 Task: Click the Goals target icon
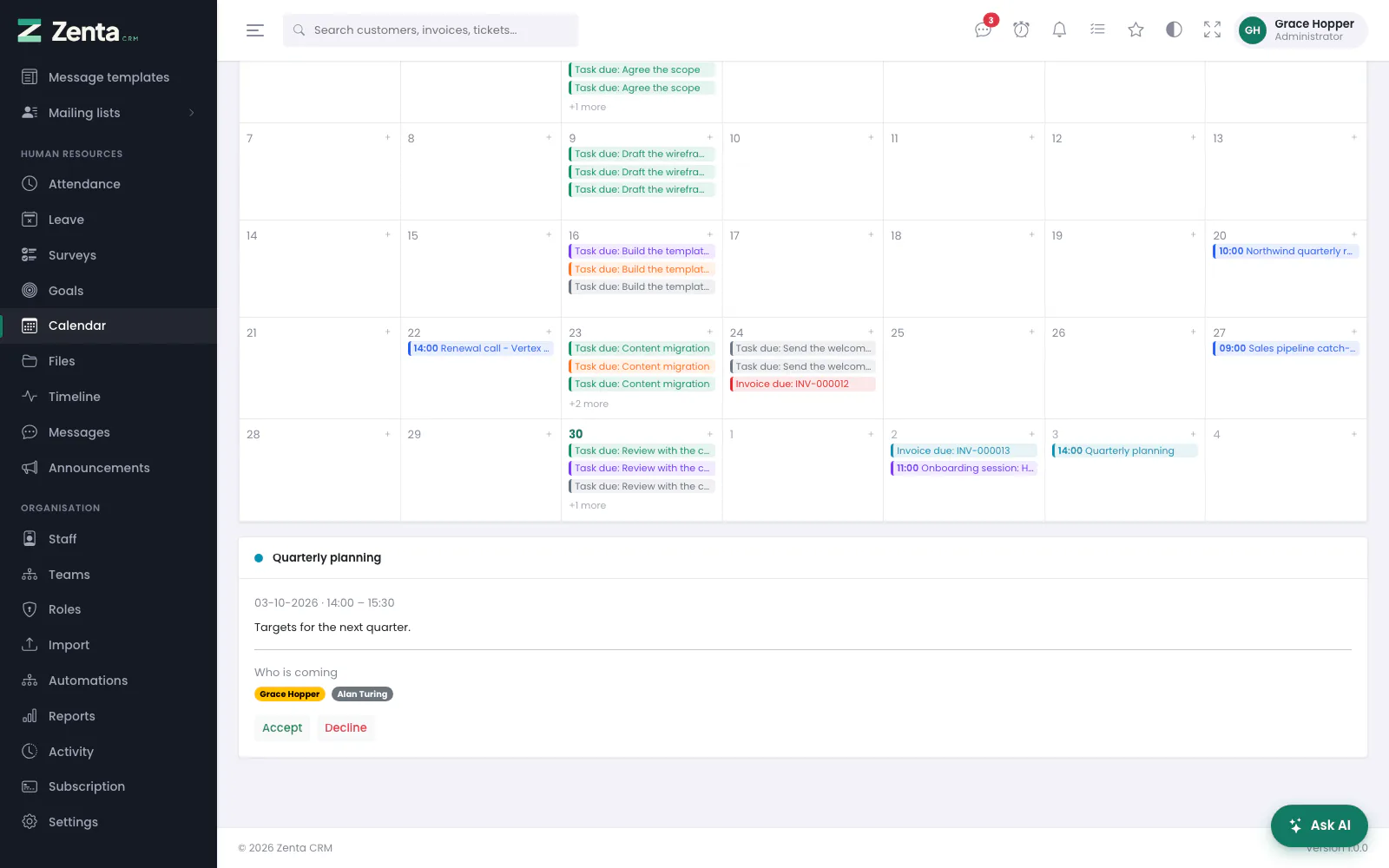[30, 291]
